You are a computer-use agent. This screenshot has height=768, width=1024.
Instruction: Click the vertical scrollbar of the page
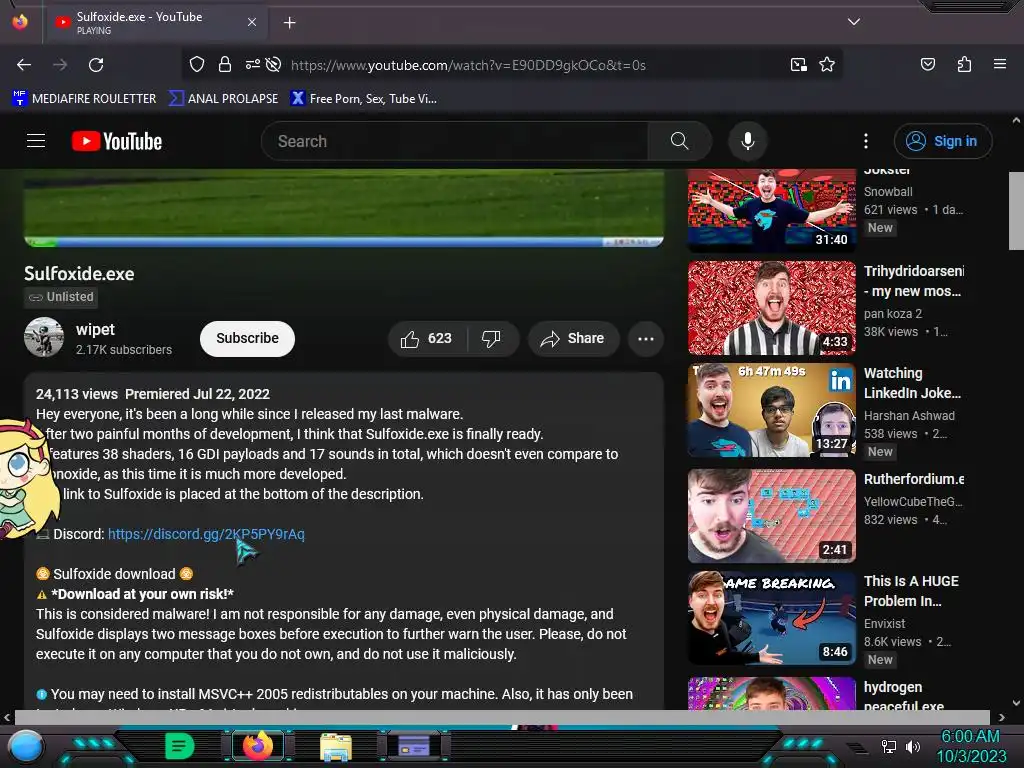[x=1016, y=210]
